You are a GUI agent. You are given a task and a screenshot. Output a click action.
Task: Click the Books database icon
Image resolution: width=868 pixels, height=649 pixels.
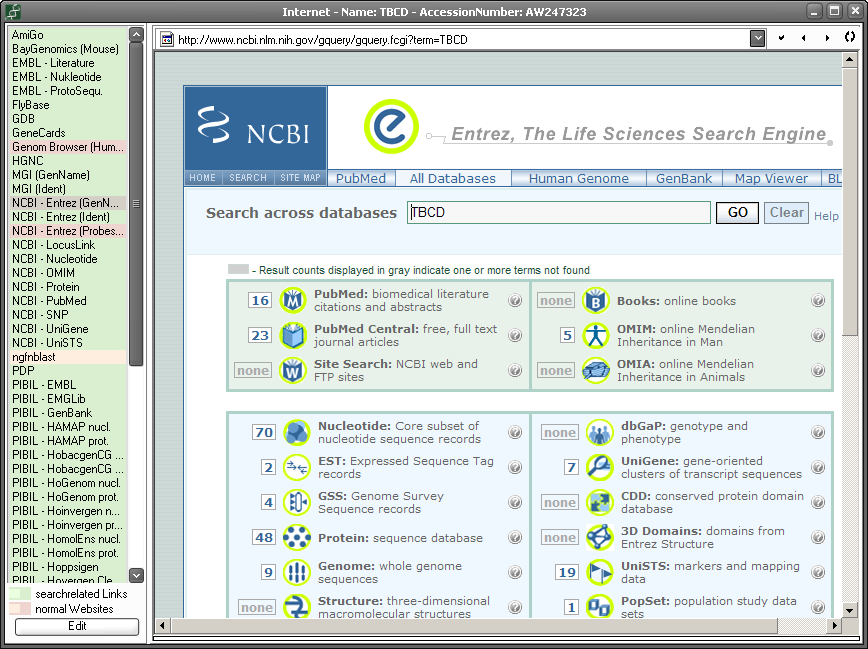click(596, 301)
